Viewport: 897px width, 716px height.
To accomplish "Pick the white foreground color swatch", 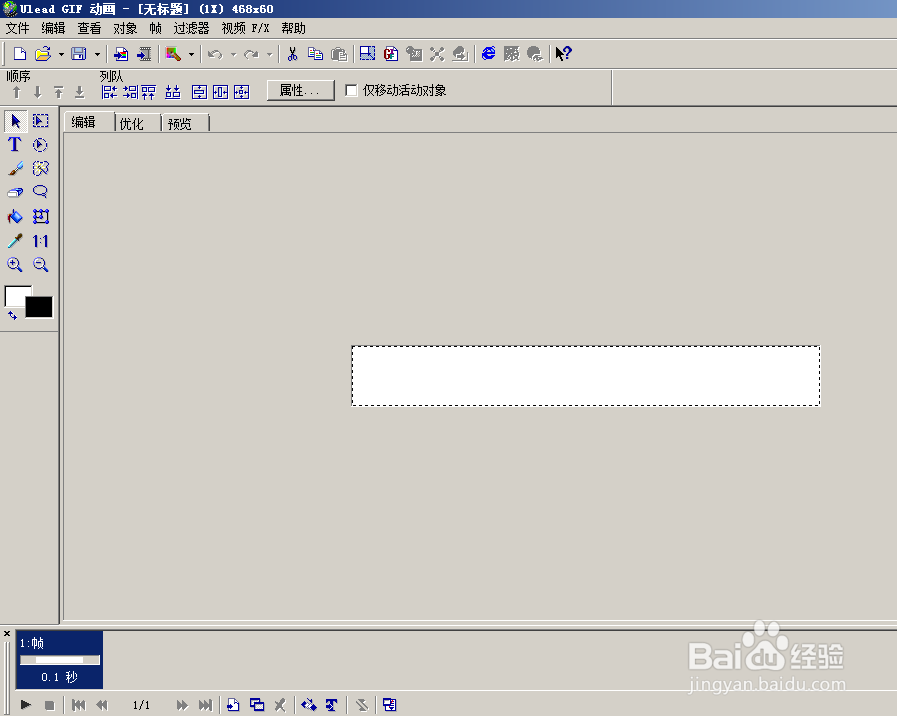I will [x=15, y=295].
